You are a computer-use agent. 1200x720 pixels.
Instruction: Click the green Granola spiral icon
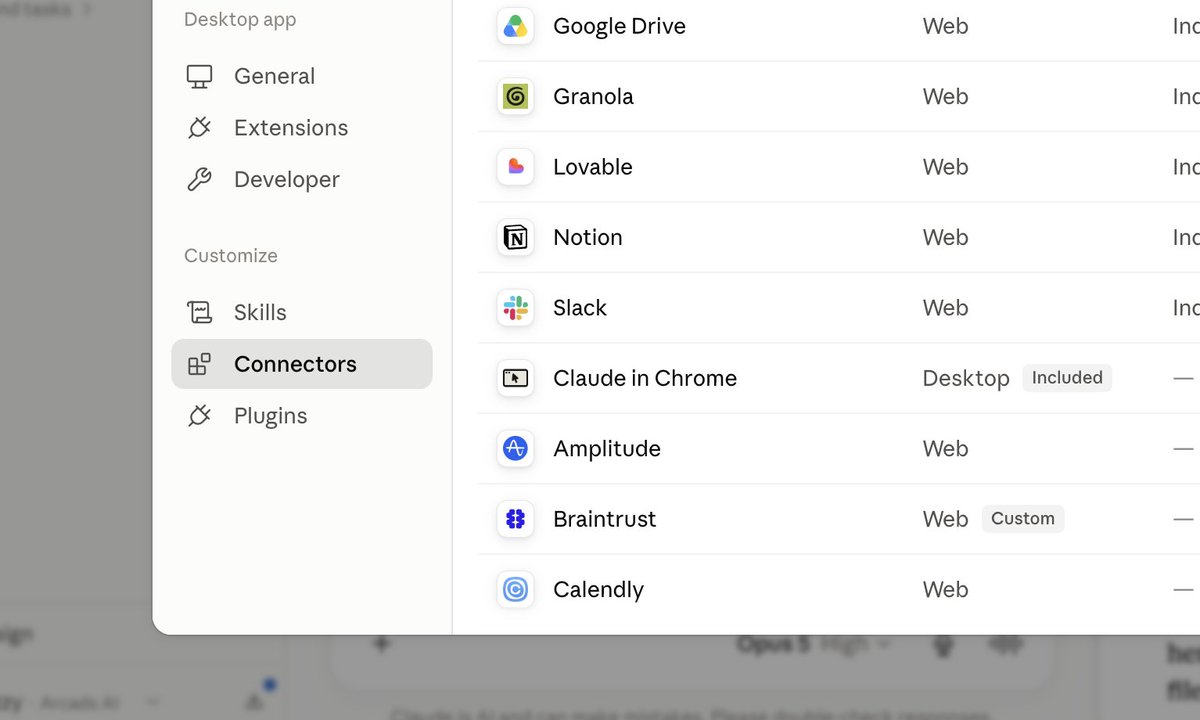516,97
